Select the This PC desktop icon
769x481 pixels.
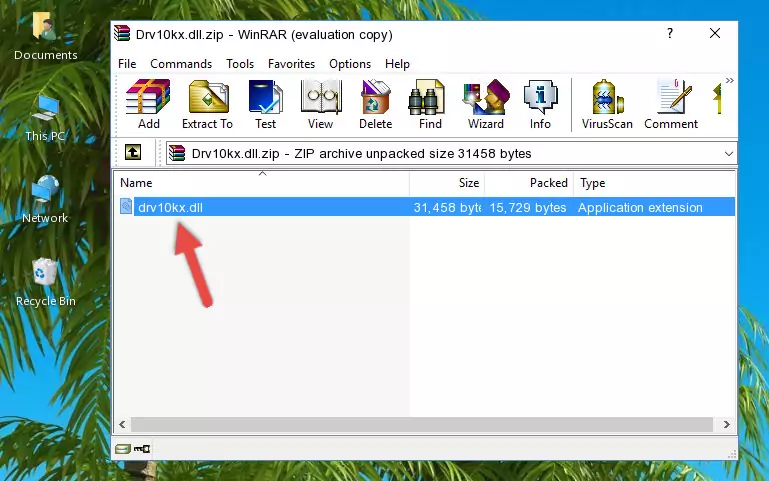click(45, 118)
